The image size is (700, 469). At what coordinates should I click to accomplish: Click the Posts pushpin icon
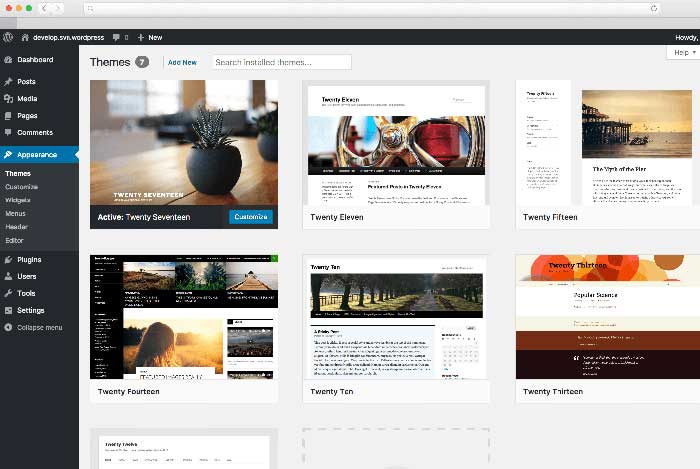[8, 82]
